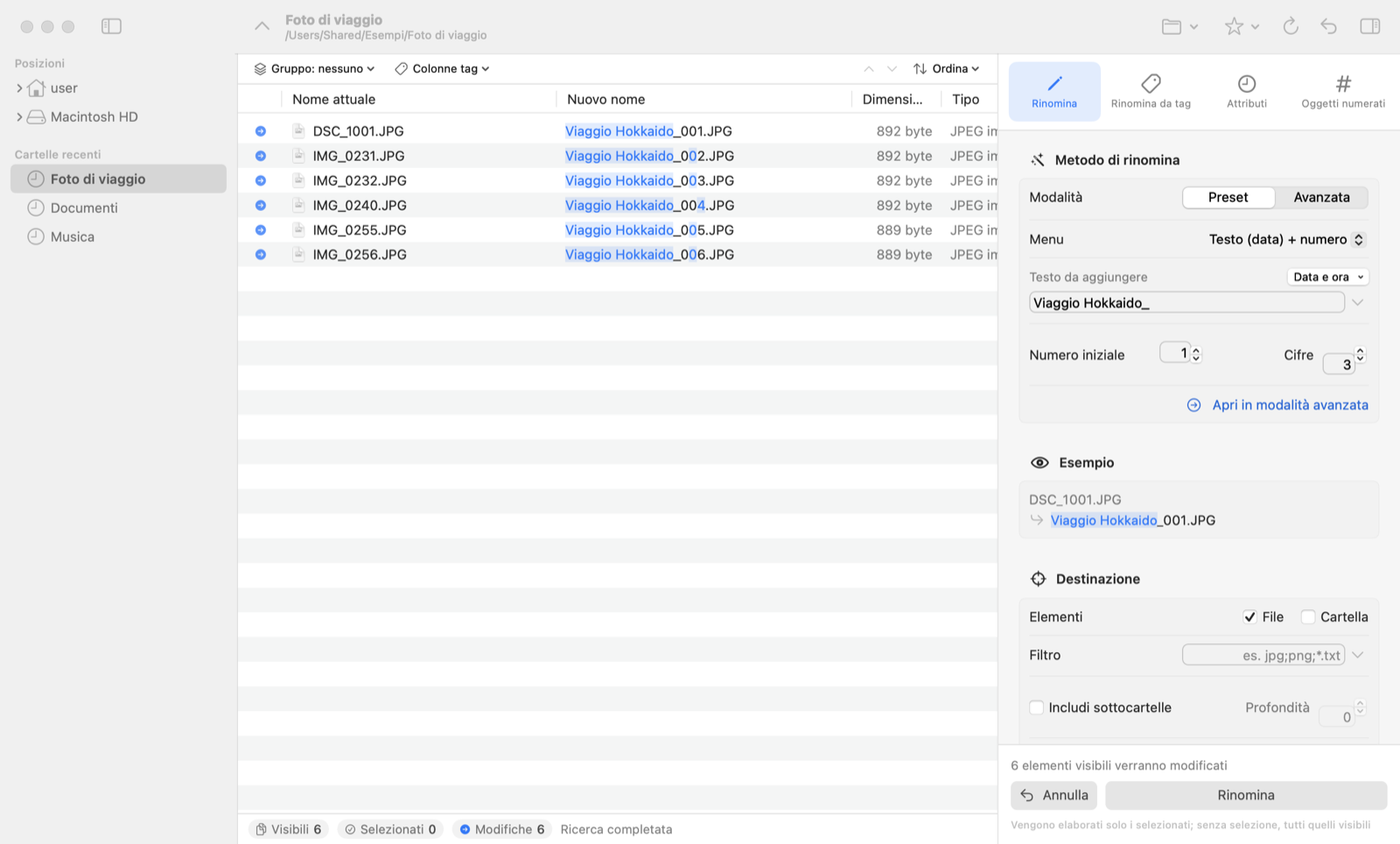Select the Rinomina tab
Screen dimensions: 1400x844
click(1054, 91)
